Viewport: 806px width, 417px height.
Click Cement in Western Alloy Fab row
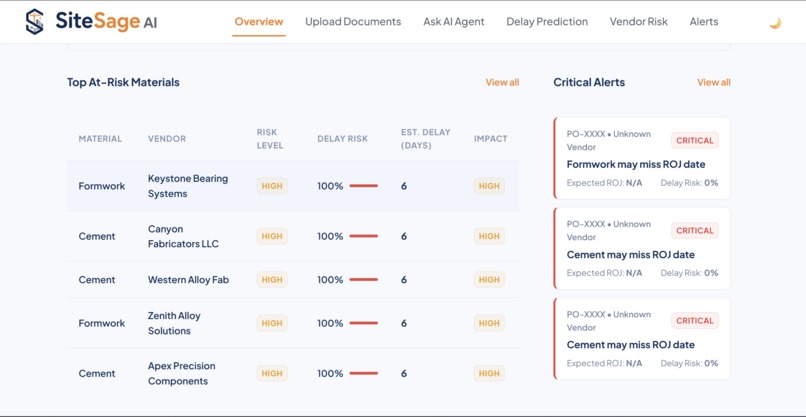coord(97,280)
